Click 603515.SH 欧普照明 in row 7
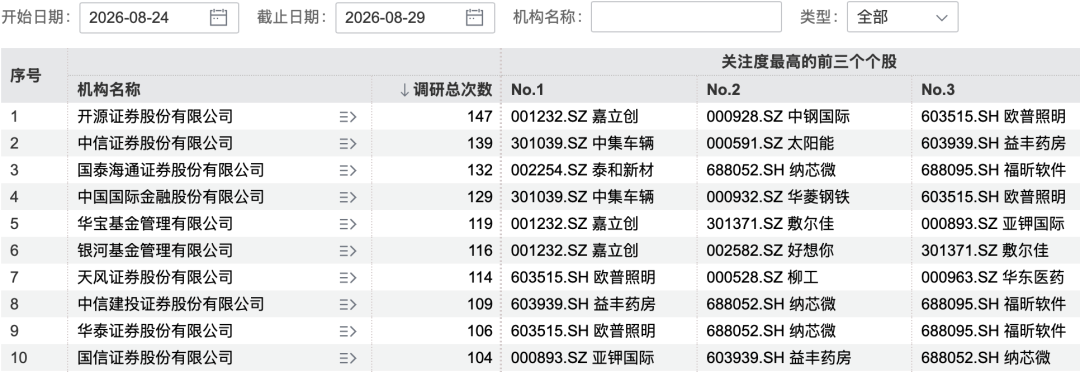Screen dimensions: 1080x372 [x=583, y=277]
